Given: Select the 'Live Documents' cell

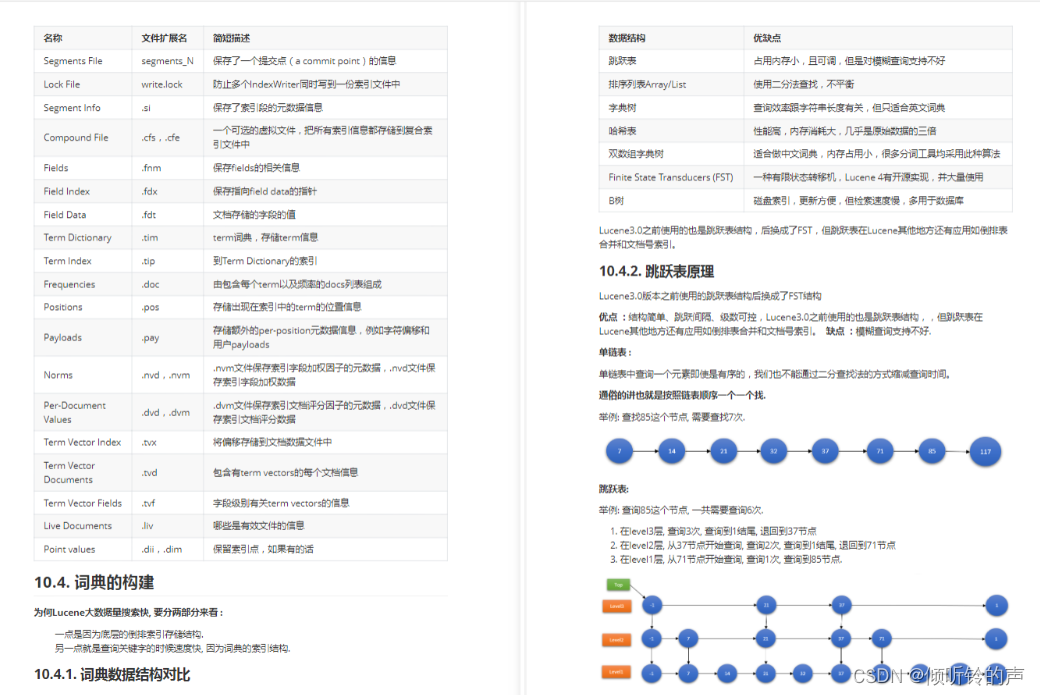Looking at the screenshot, I should (83, 526).
